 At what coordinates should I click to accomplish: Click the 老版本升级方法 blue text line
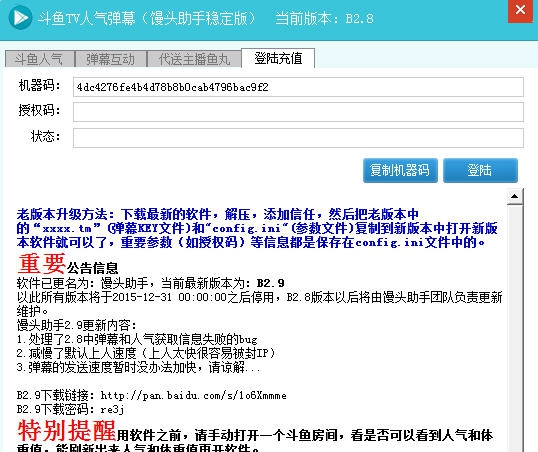click(x=218, y=215)
